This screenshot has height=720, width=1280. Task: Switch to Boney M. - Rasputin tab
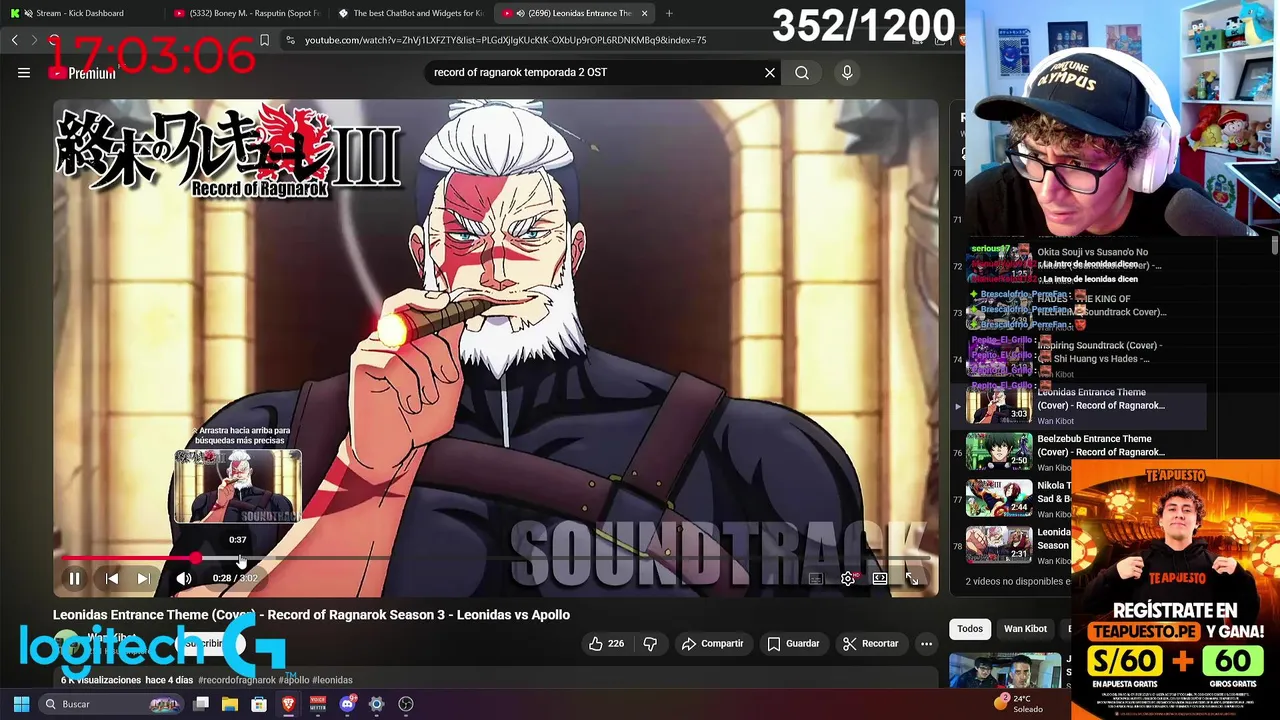click(246, 13)
